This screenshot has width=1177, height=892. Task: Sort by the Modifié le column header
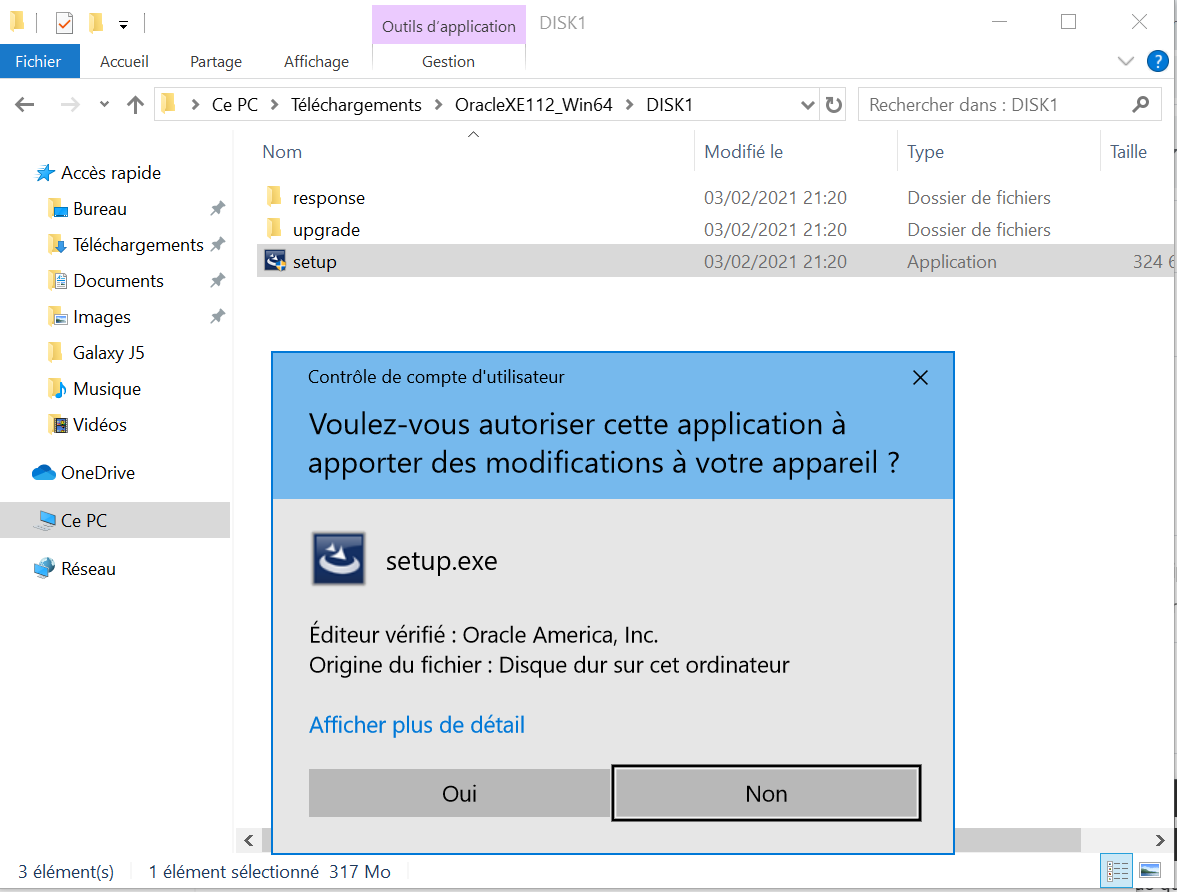pos(743,152)
